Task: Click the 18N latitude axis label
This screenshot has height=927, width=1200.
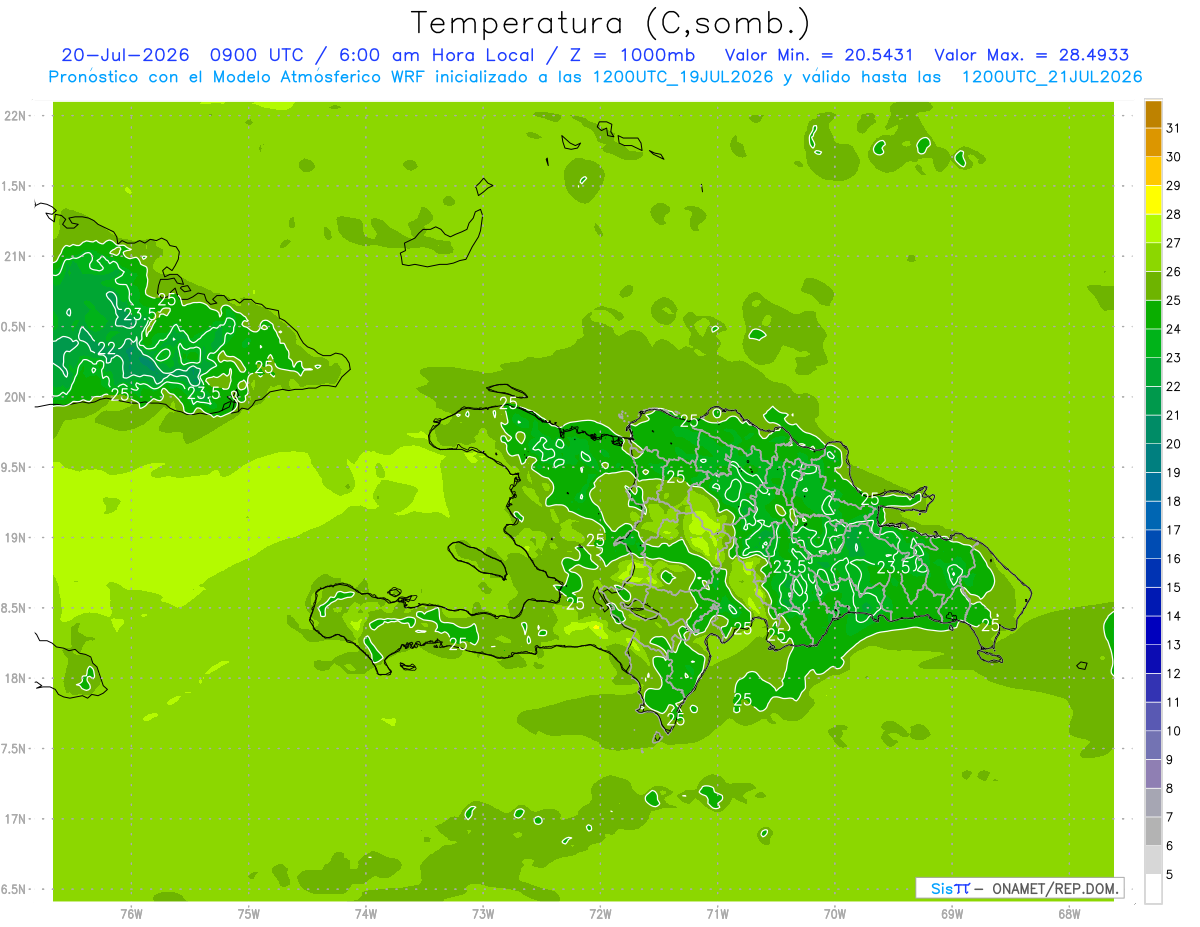Action: coord(17,678)
